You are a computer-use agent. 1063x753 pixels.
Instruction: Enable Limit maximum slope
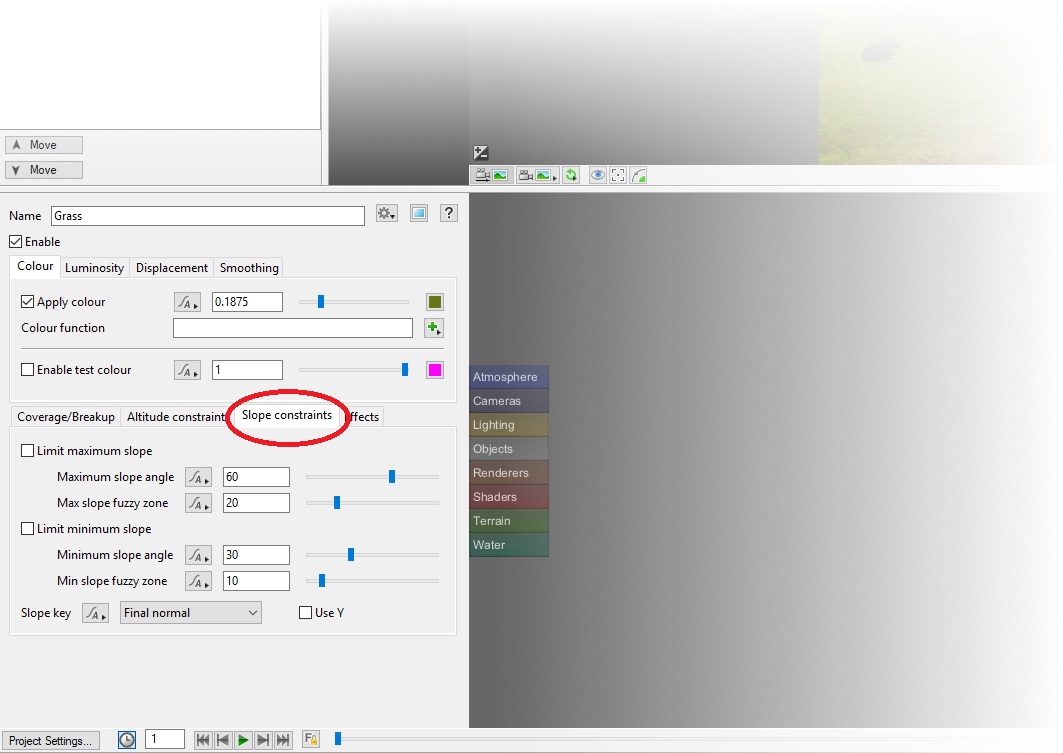click(x=27, y=451)
